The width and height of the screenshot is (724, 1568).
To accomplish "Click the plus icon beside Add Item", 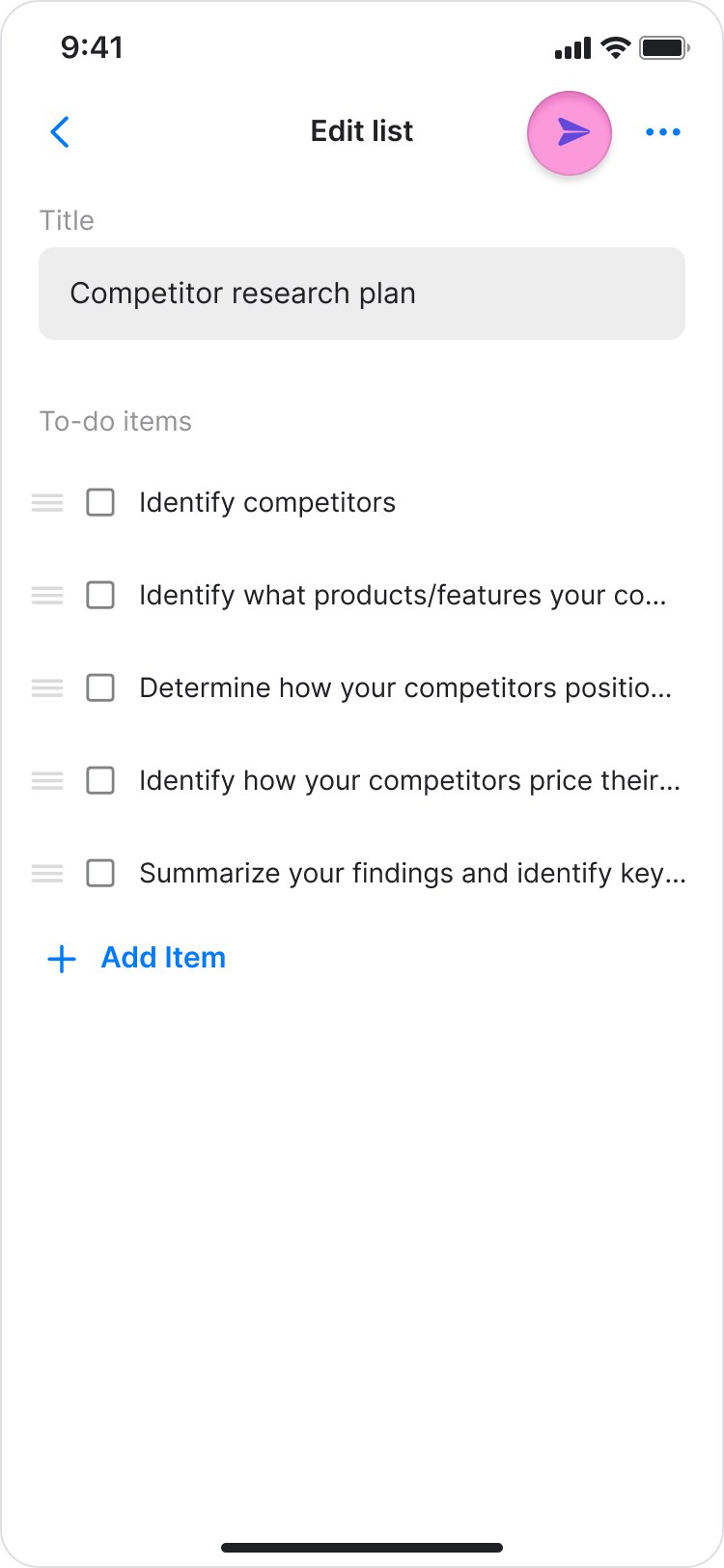I will (62, 959).
